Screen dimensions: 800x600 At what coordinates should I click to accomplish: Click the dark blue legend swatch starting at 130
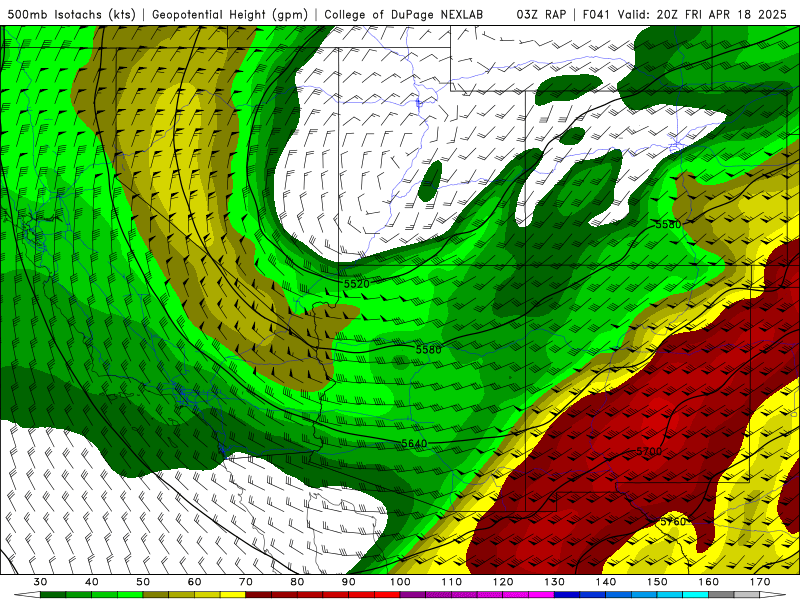pos(567,595)
